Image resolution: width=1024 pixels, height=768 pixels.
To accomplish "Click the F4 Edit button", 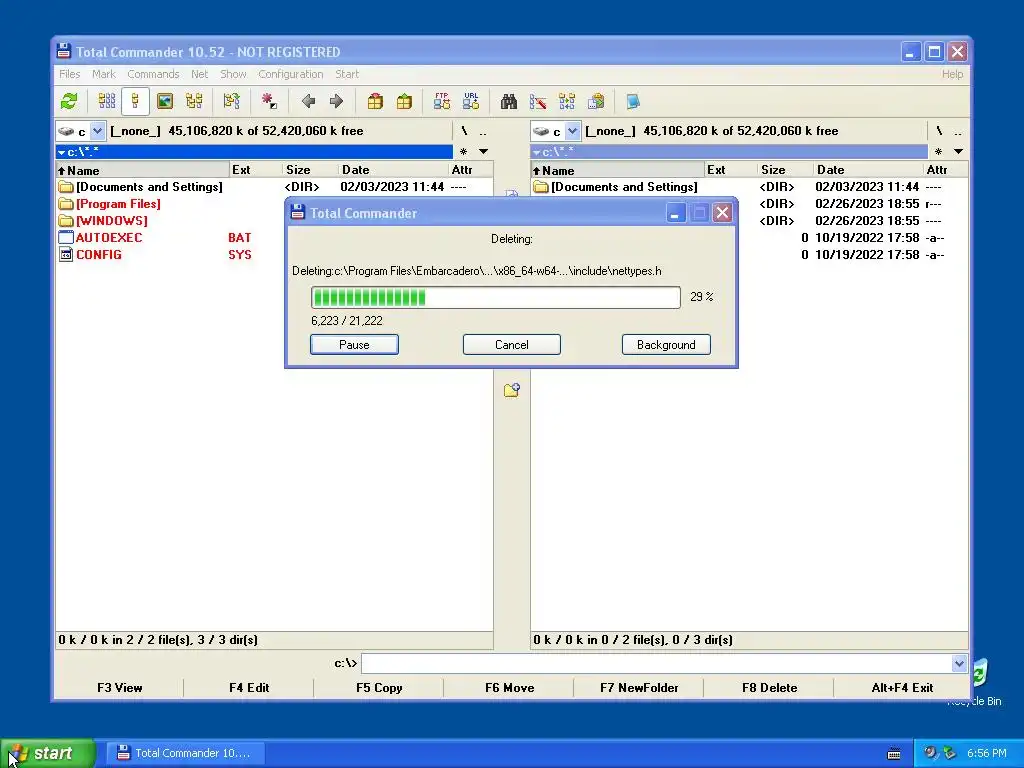I will [x=249, y=688].
